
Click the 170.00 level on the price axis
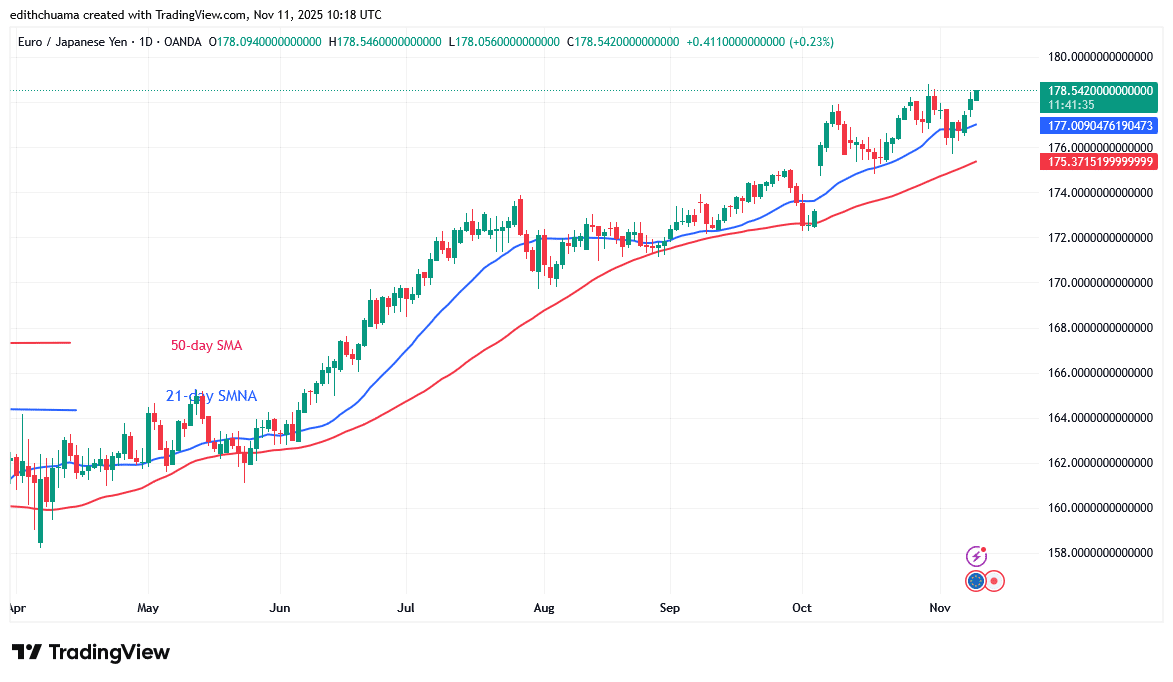1100,282
